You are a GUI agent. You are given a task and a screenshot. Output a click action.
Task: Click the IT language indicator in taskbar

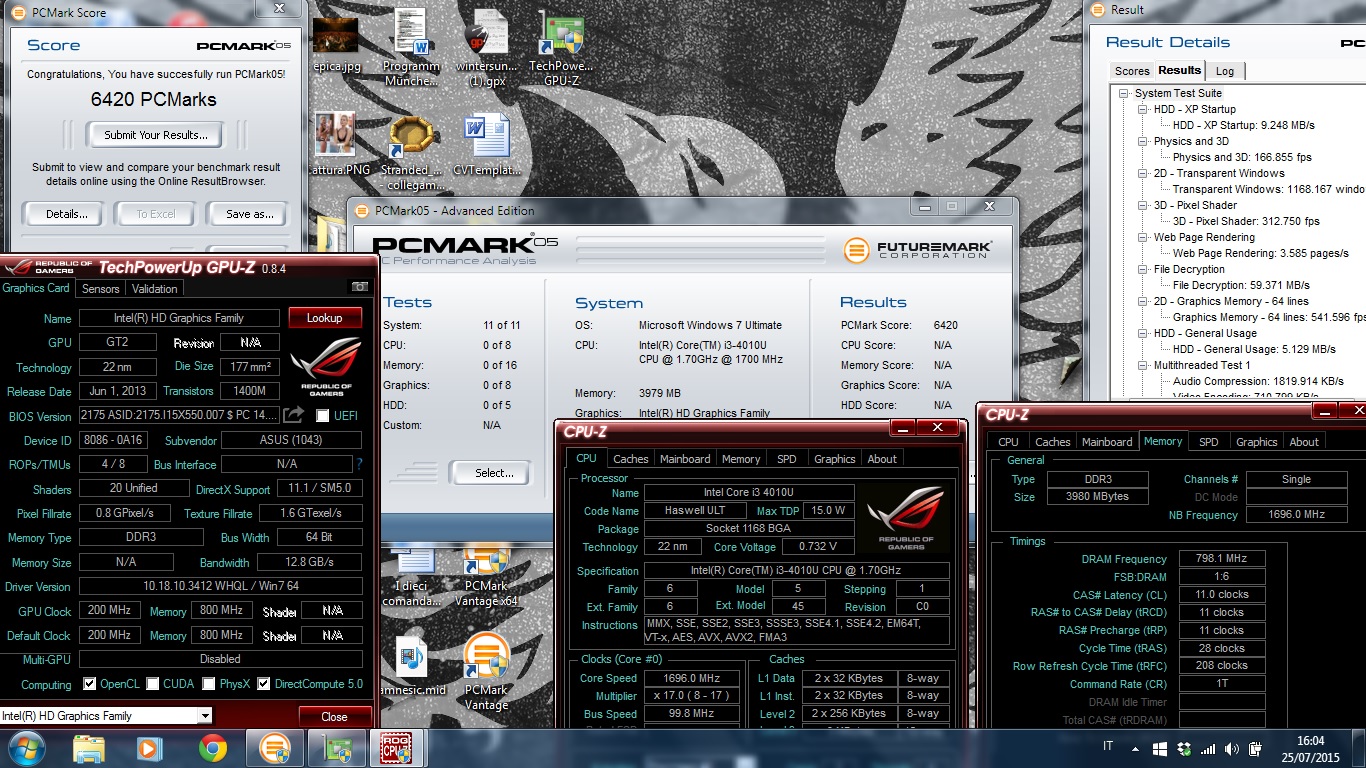tap(1107, 748)
